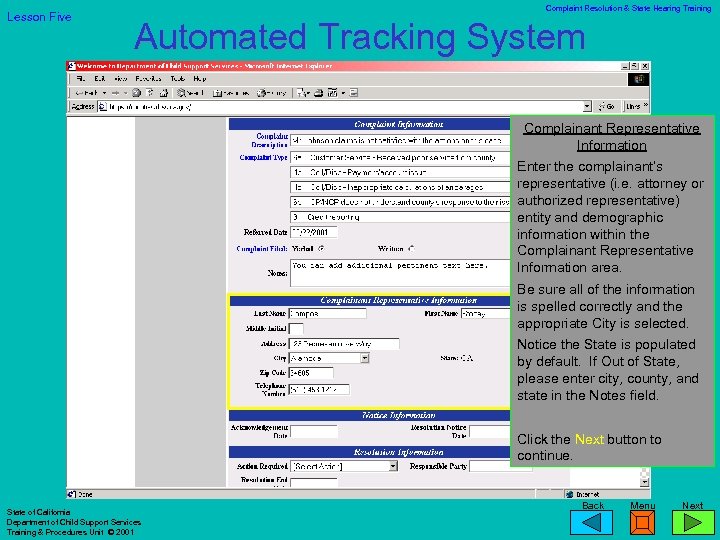The height and width of the screenshot is (540, 720).
Task: Click the representative Address input field
Action: tap(344, 343)
